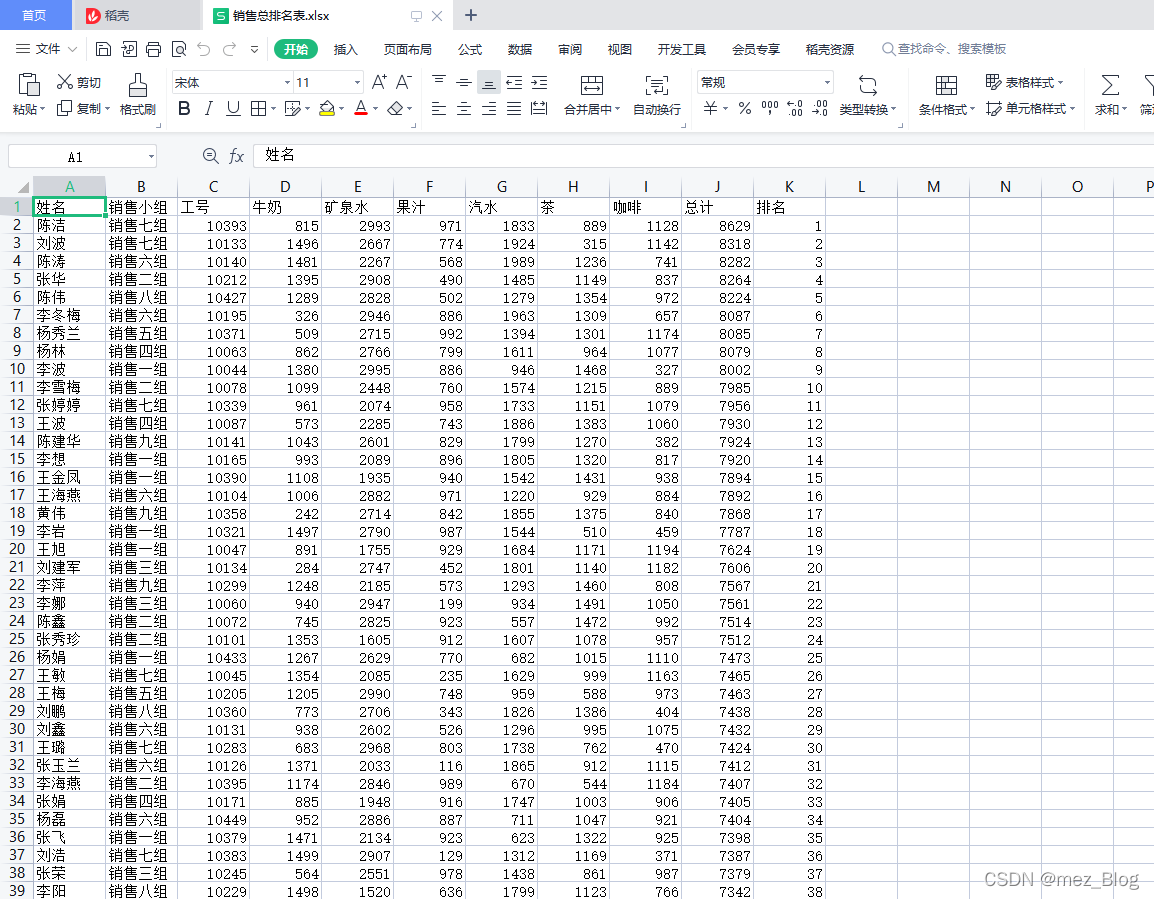The height and width of the screenshot is (899, 1154).
Task: Apply the red font color
Action: (361, 109)
